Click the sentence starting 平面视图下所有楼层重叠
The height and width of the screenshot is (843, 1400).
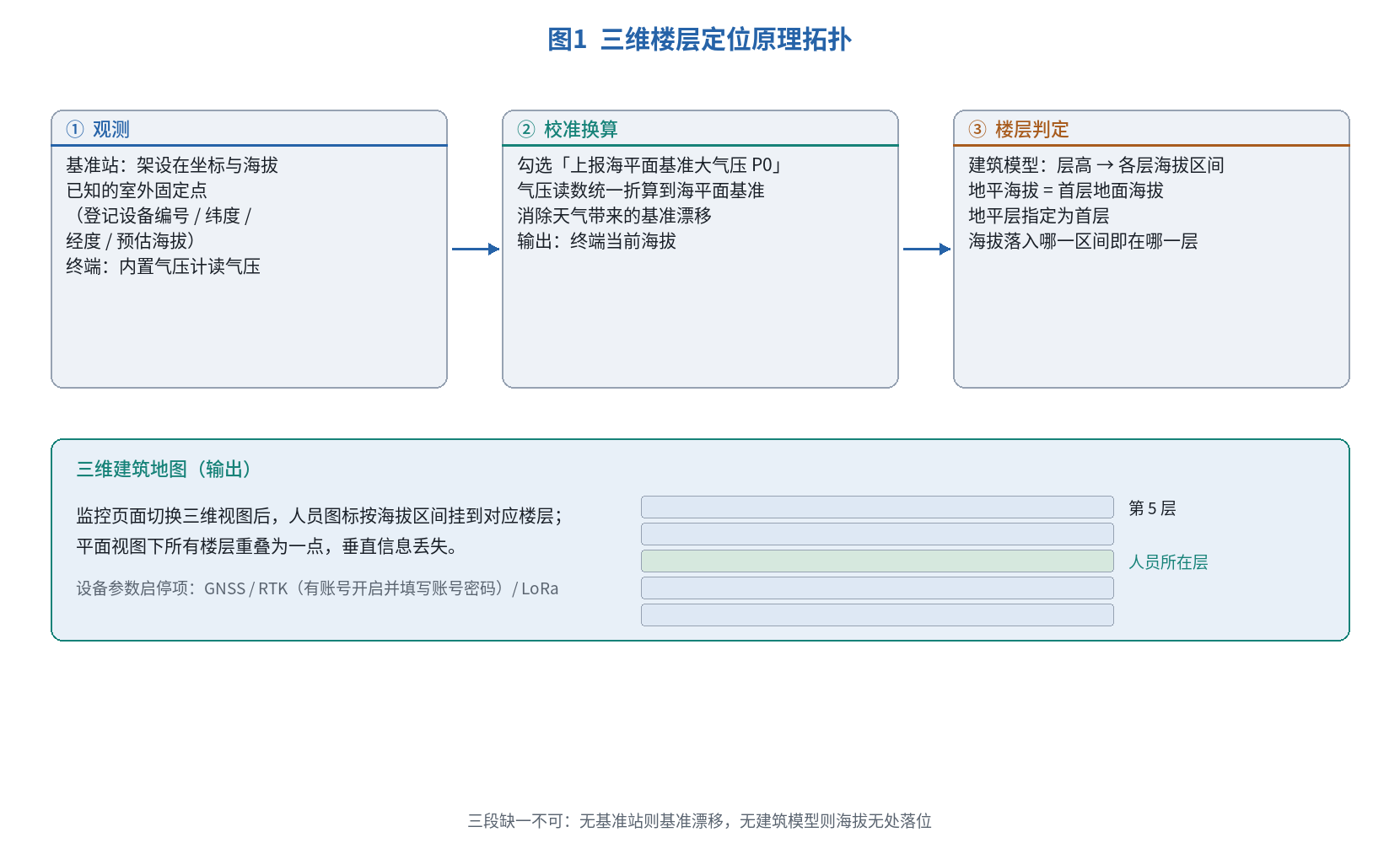[268, 546]
